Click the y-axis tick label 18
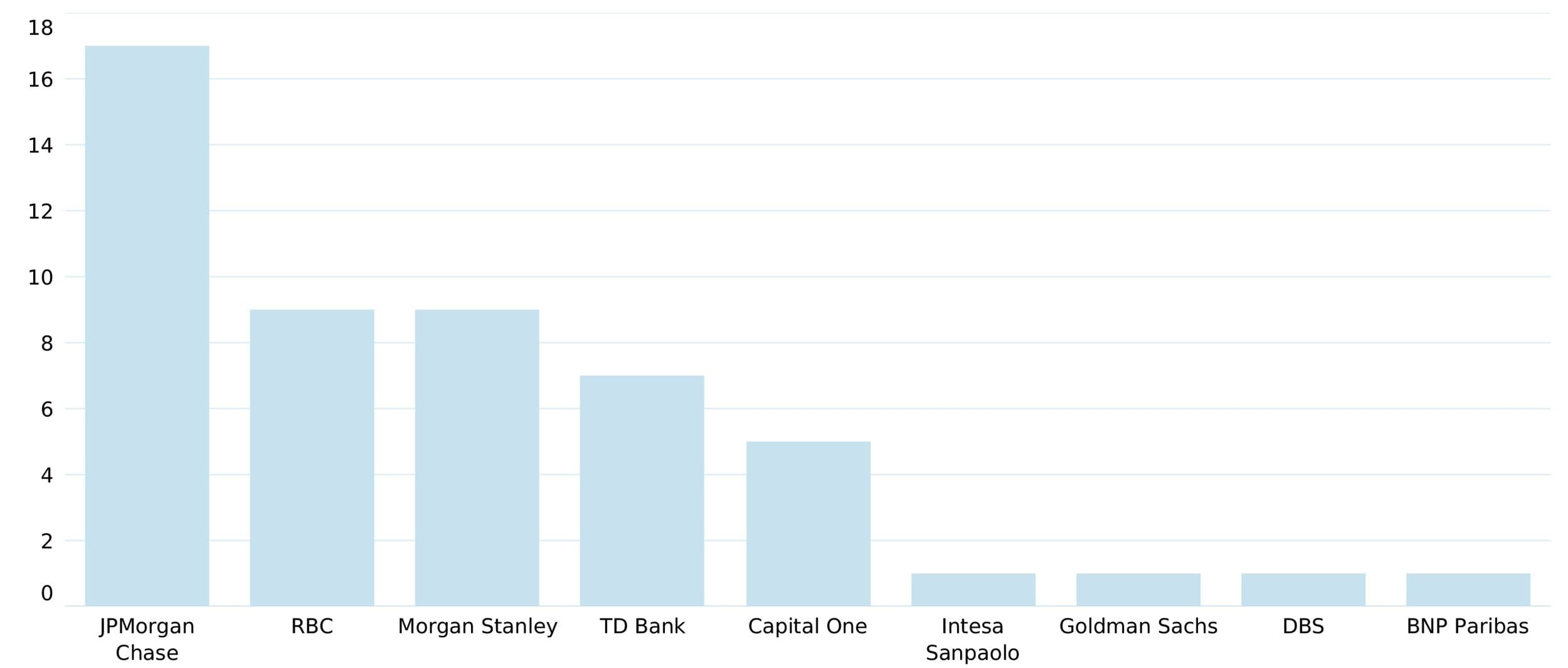1568x668 pixels. (40, 28)
